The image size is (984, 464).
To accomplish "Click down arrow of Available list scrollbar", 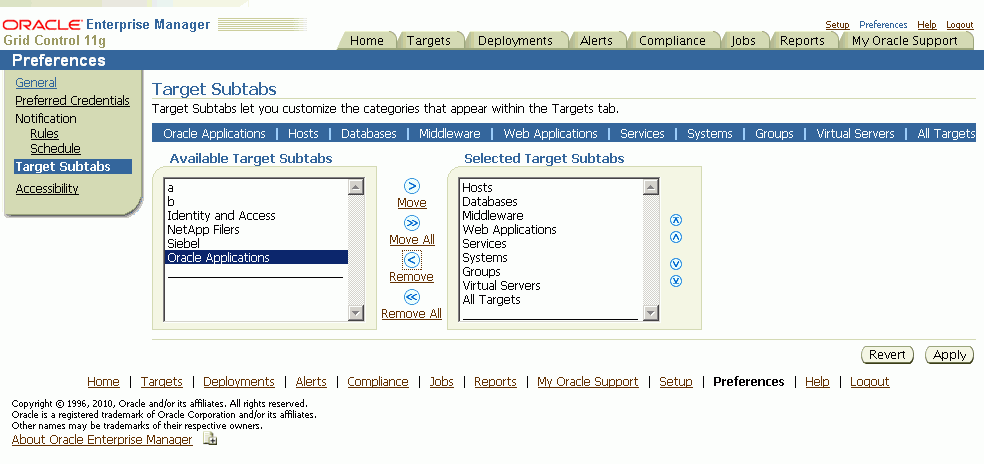I will [356, 313].
